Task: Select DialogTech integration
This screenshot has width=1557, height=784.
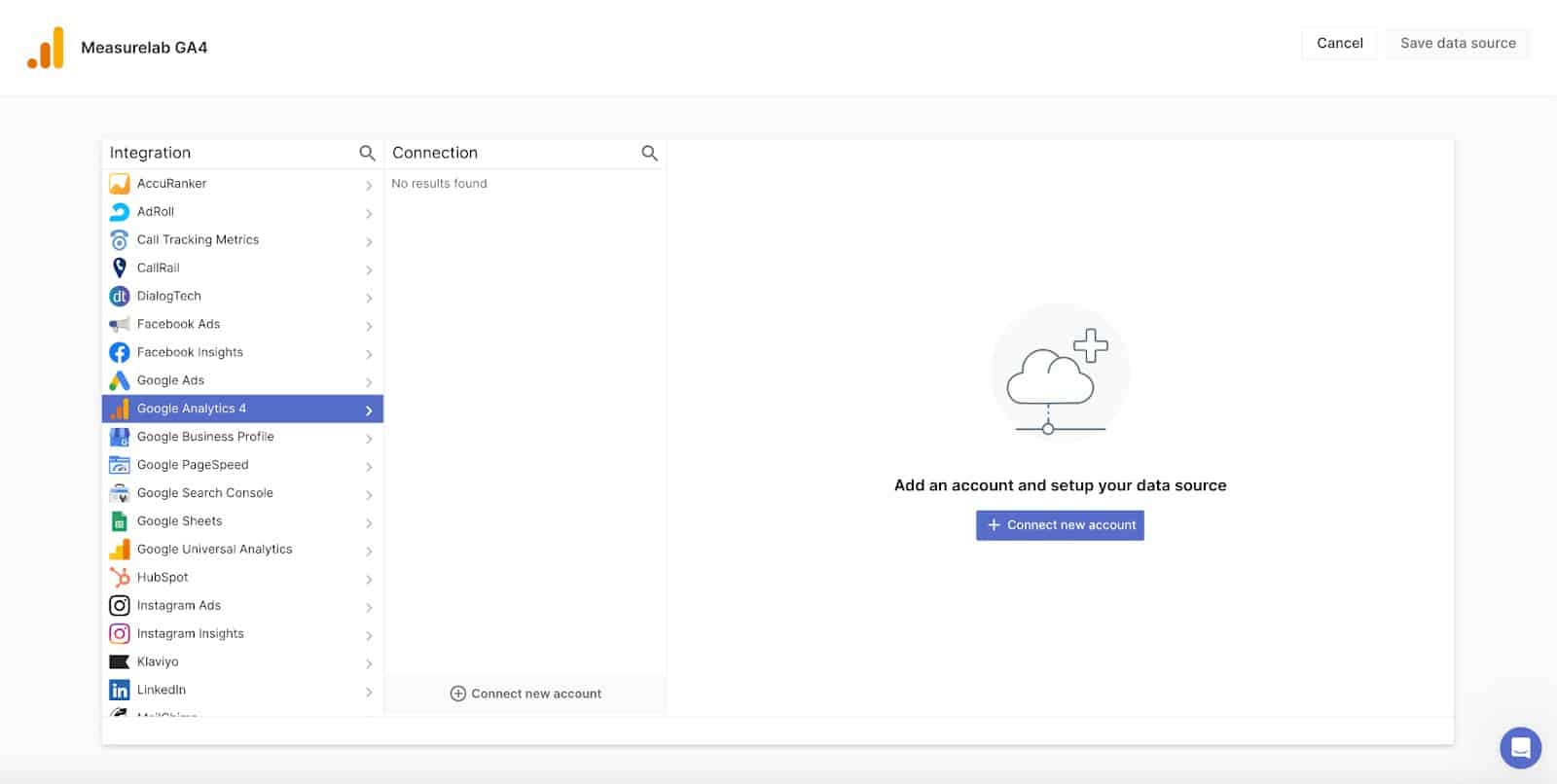Action: pyautogui.click(x=242, y=297)
